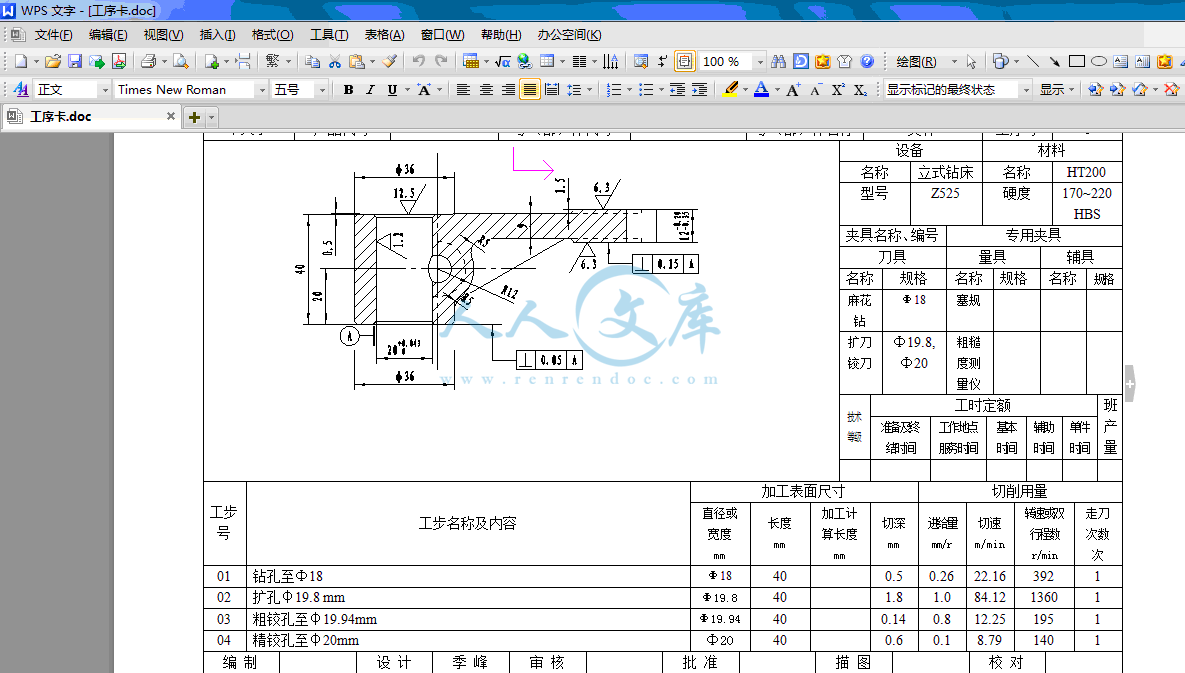The image size is (1185, 673).
Task: Switch to the 工序卡.doc document tab
Action: click(x=91, y=116)
